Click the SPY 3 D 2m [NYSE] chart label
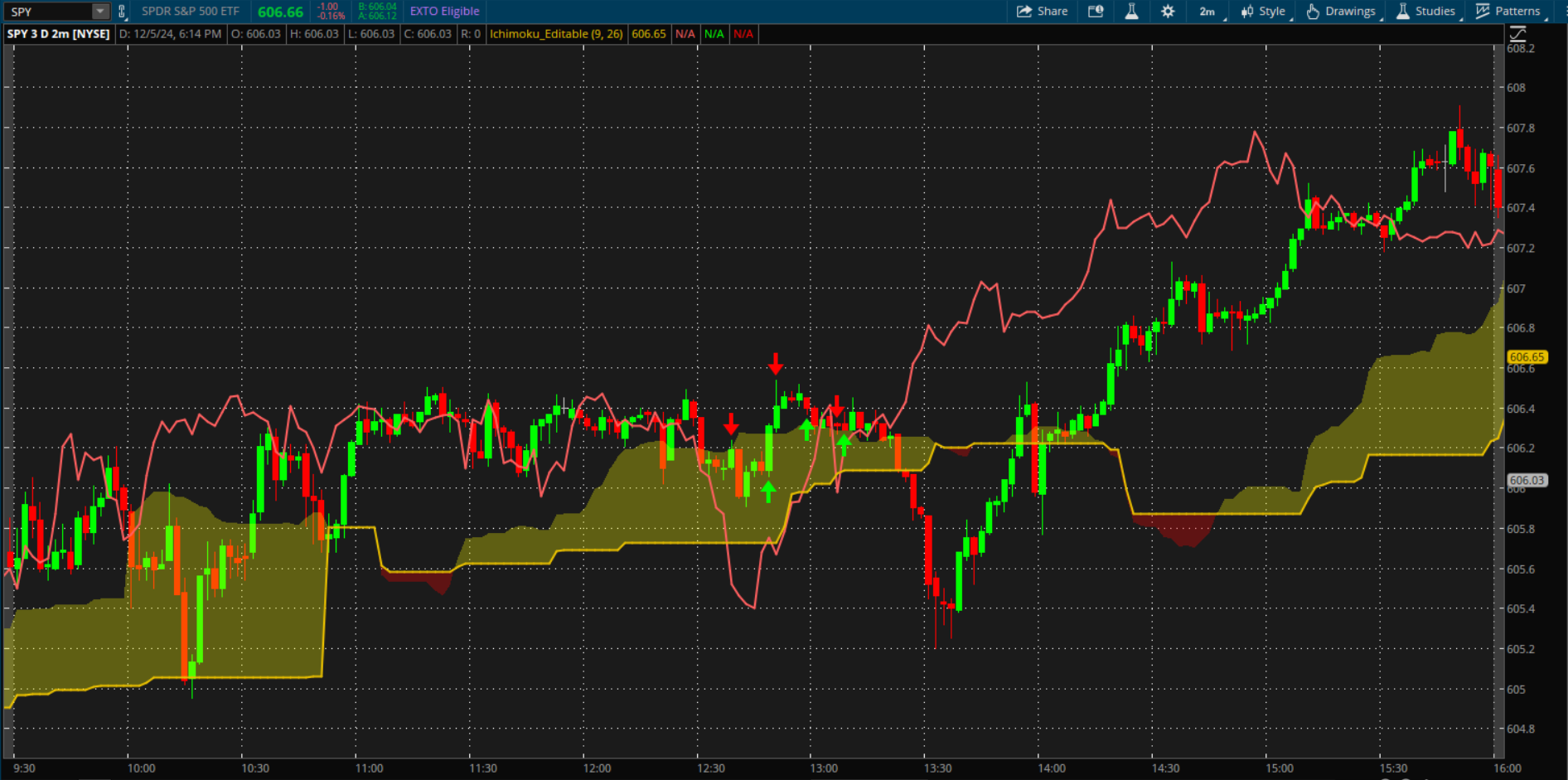 [x=59, y=34]
